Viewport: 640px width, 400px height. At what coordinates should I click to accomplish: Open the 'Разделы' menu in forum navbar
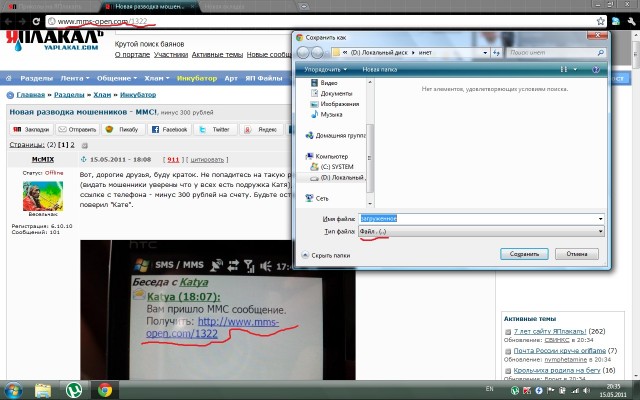coord(36,78)
